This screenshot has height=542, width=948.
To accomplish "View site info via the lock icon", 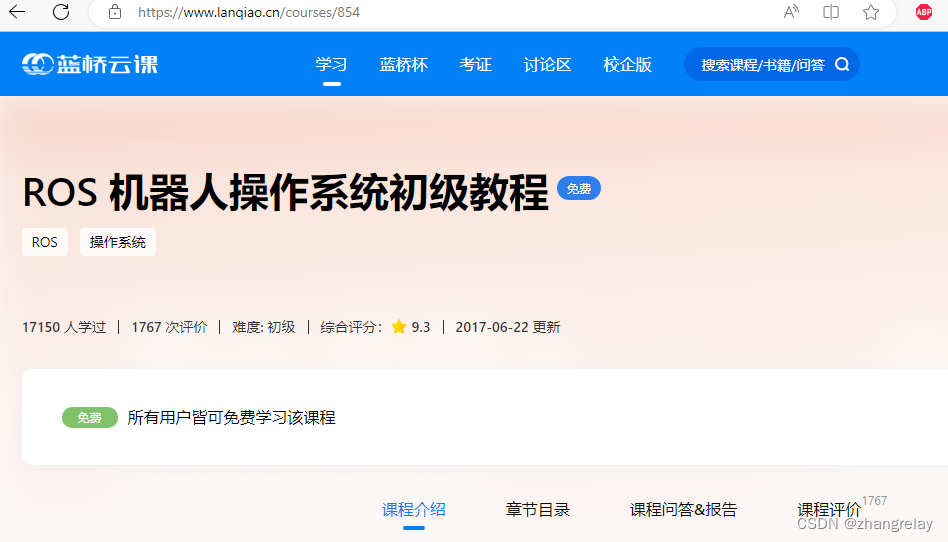I will click(x=115, y=12).
